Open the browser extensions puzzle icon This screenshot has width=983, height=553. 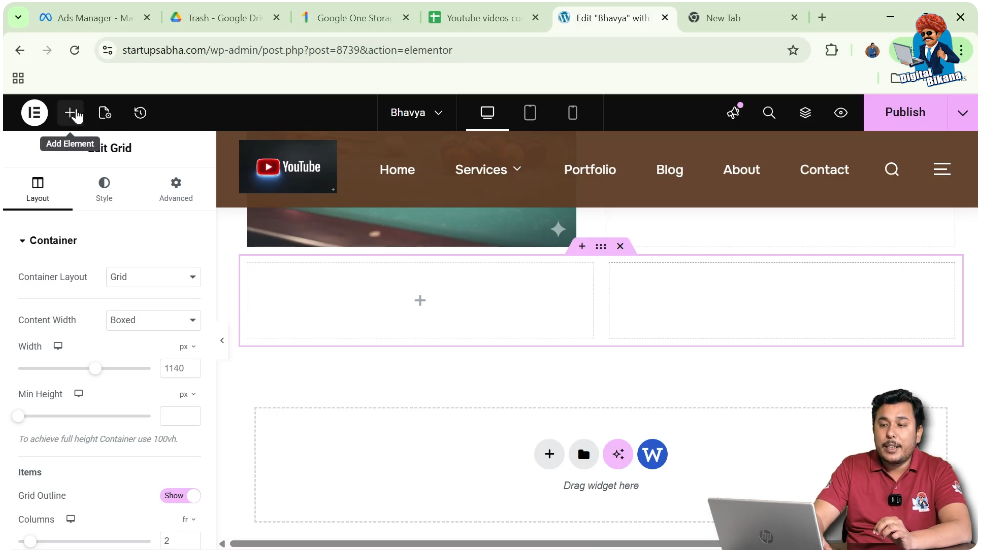point(831,50)
